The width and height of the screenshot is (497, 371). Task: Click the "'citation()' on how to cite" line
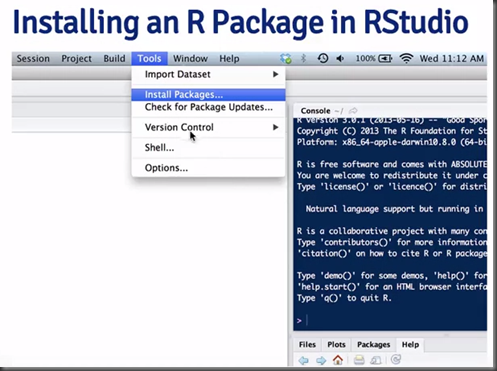(391, 254)
